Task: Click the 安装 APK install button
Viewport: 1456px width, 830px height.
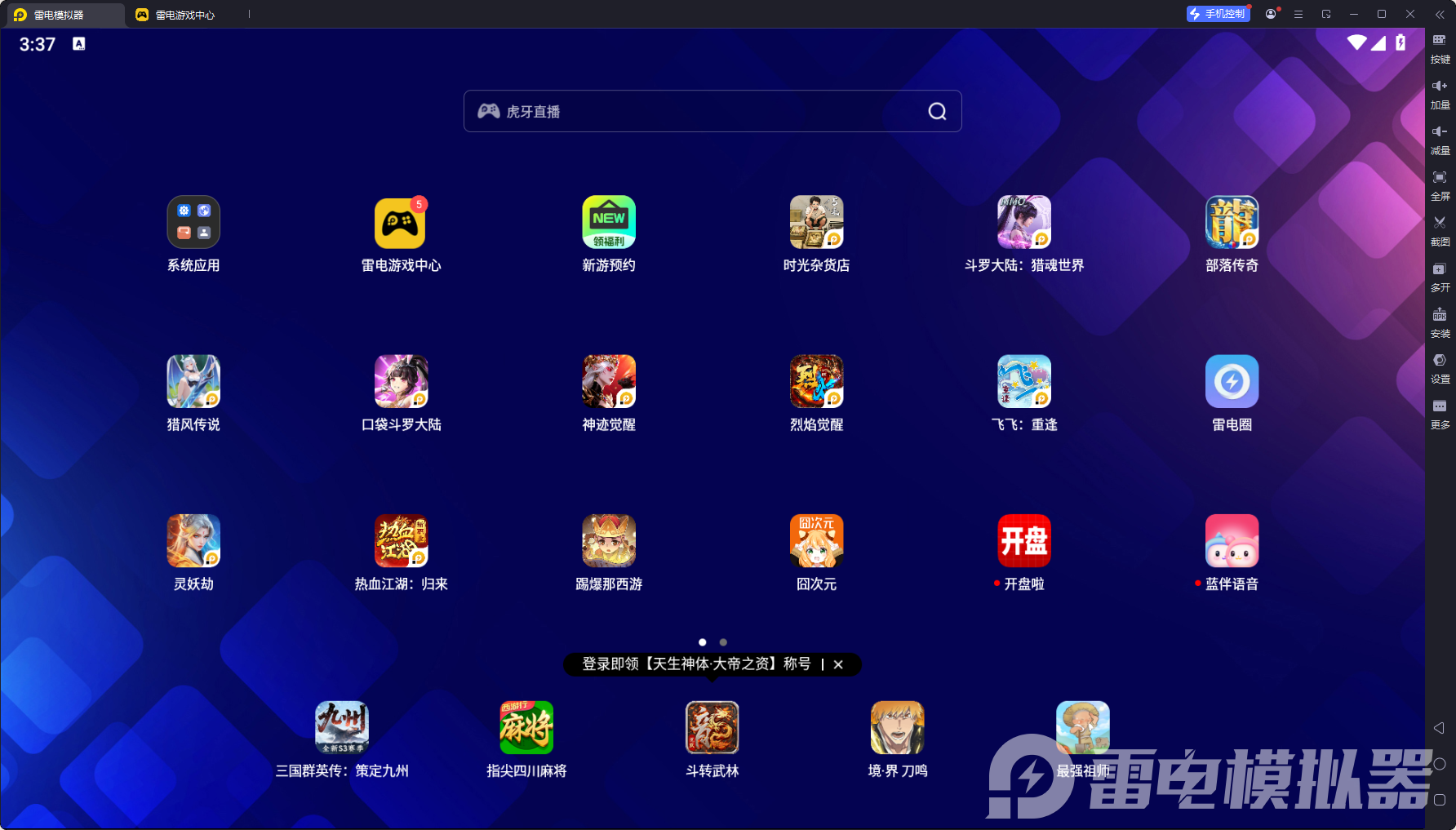Action: click(x=1440, y=322)
